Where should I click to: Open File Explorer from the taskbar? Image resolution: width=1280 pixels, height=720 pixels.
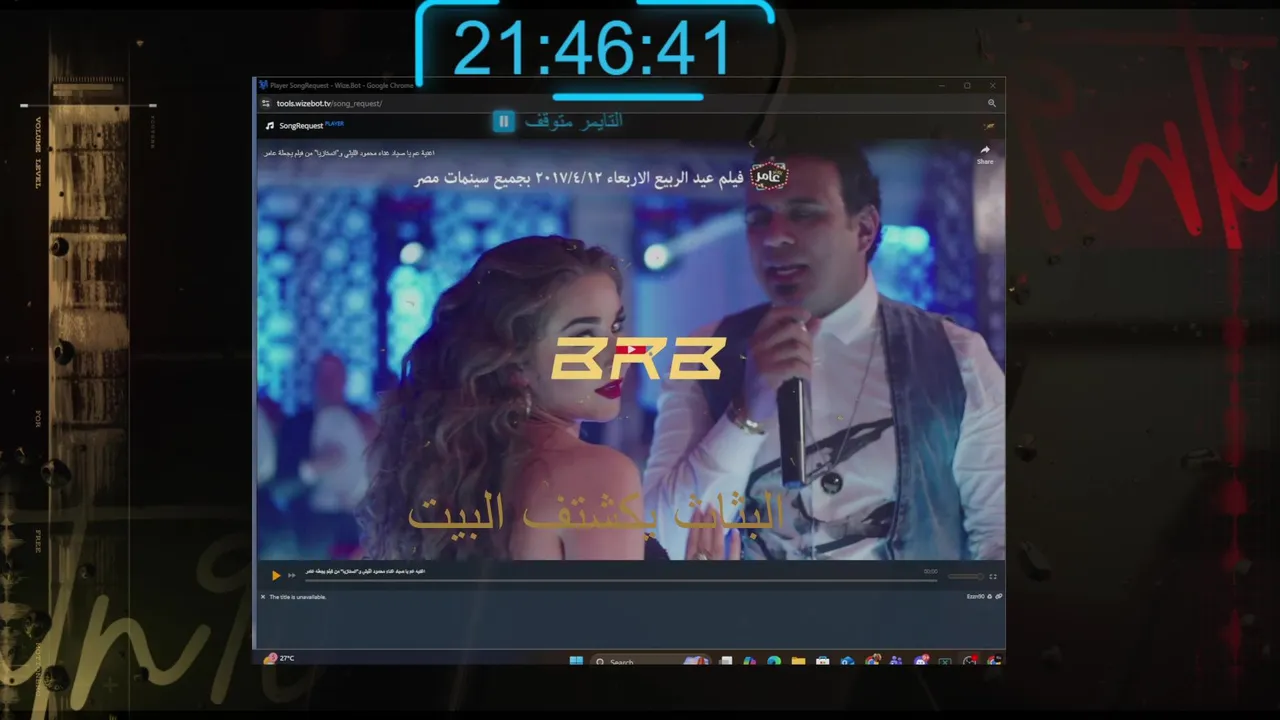point(798,661)
